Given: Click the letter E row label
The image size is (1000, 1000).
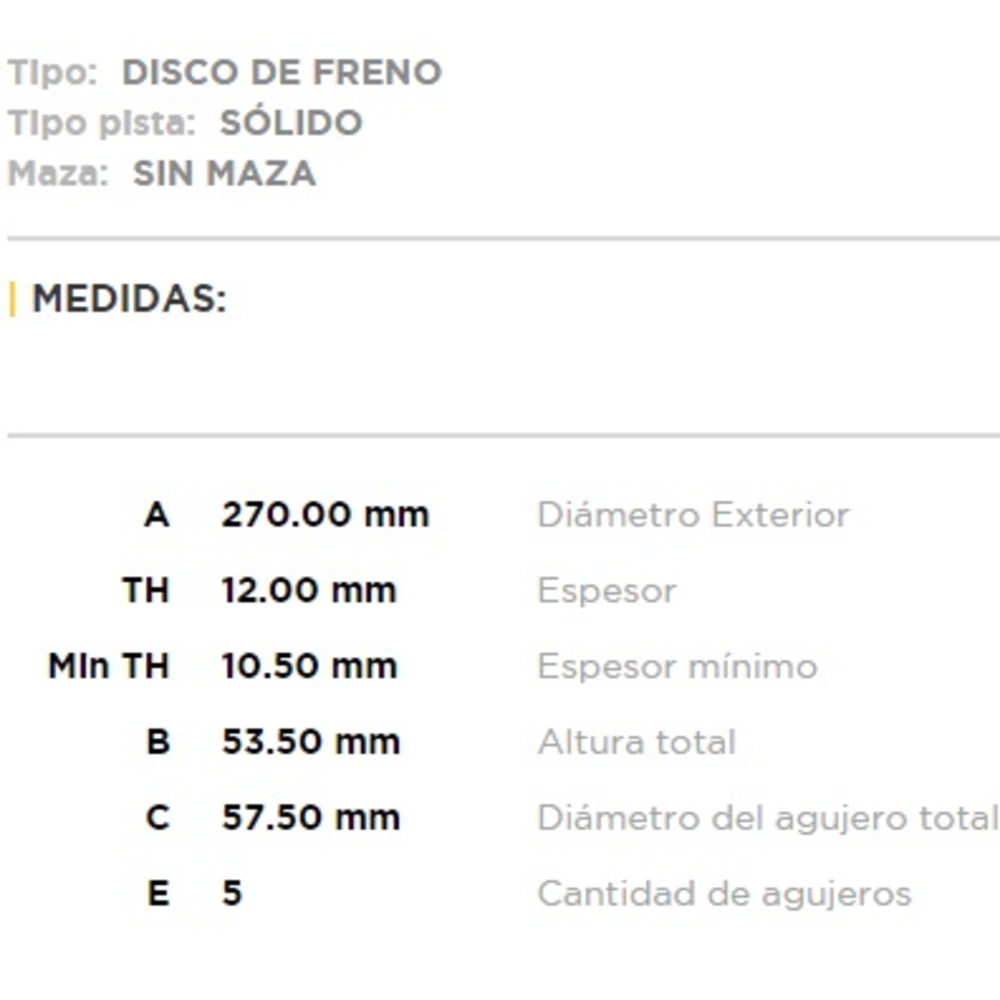Looking at the screenshot, I should point(158,893).
